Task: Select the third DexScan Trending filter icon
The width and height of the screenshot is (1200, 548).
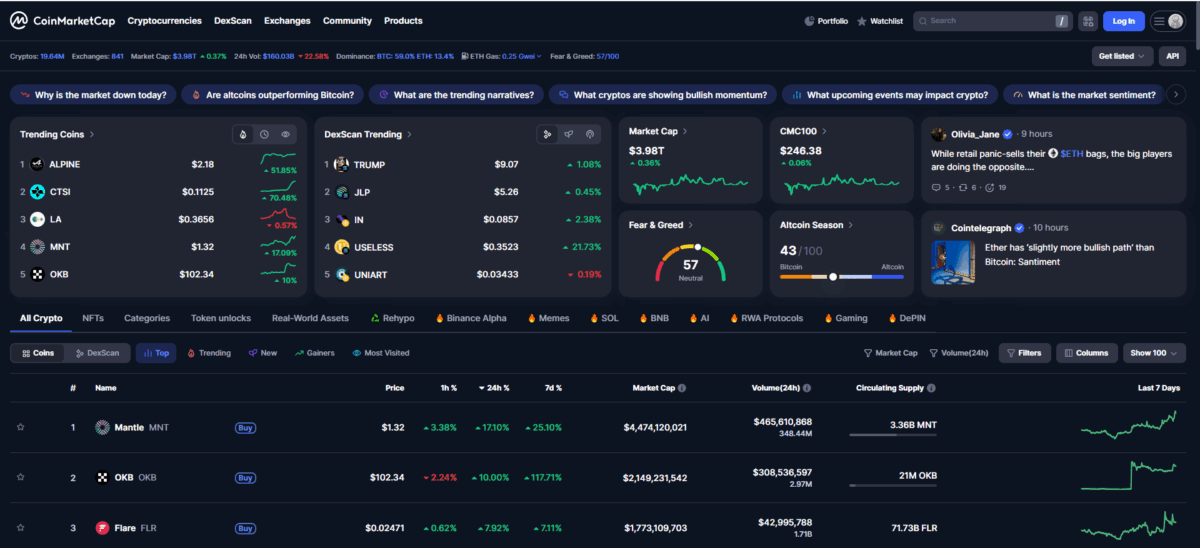Action: point(589,134)
